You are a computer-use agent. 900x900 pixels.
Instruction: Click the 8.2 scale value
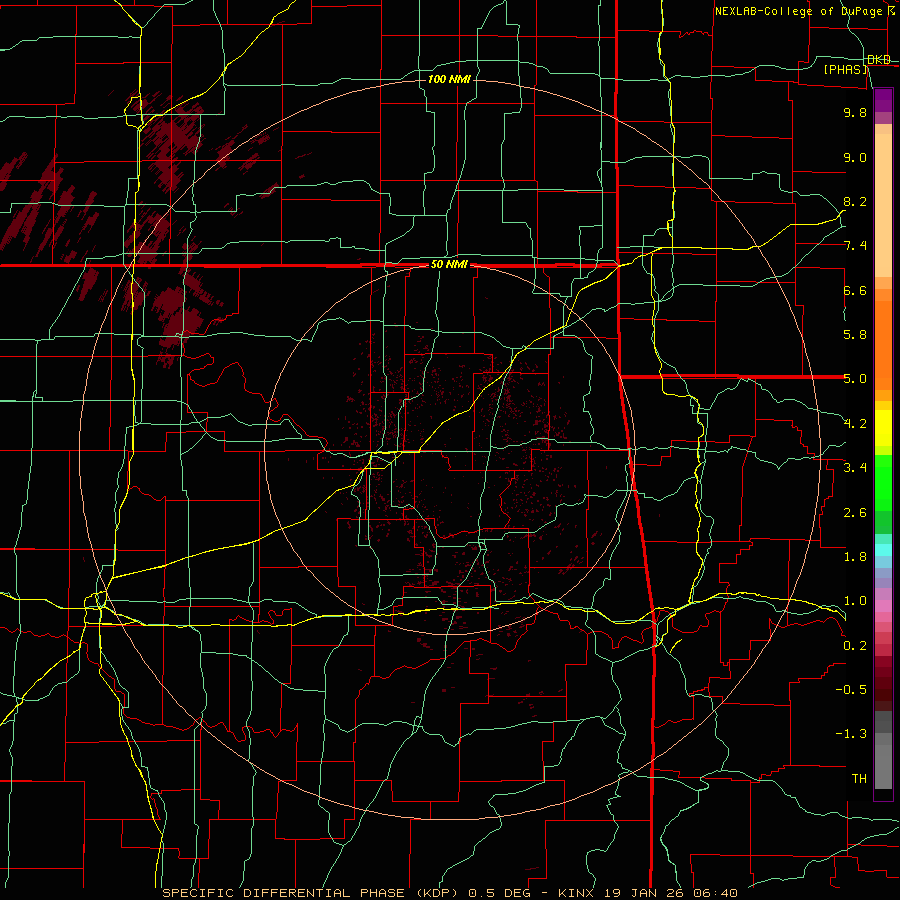[x=855, y=201]
